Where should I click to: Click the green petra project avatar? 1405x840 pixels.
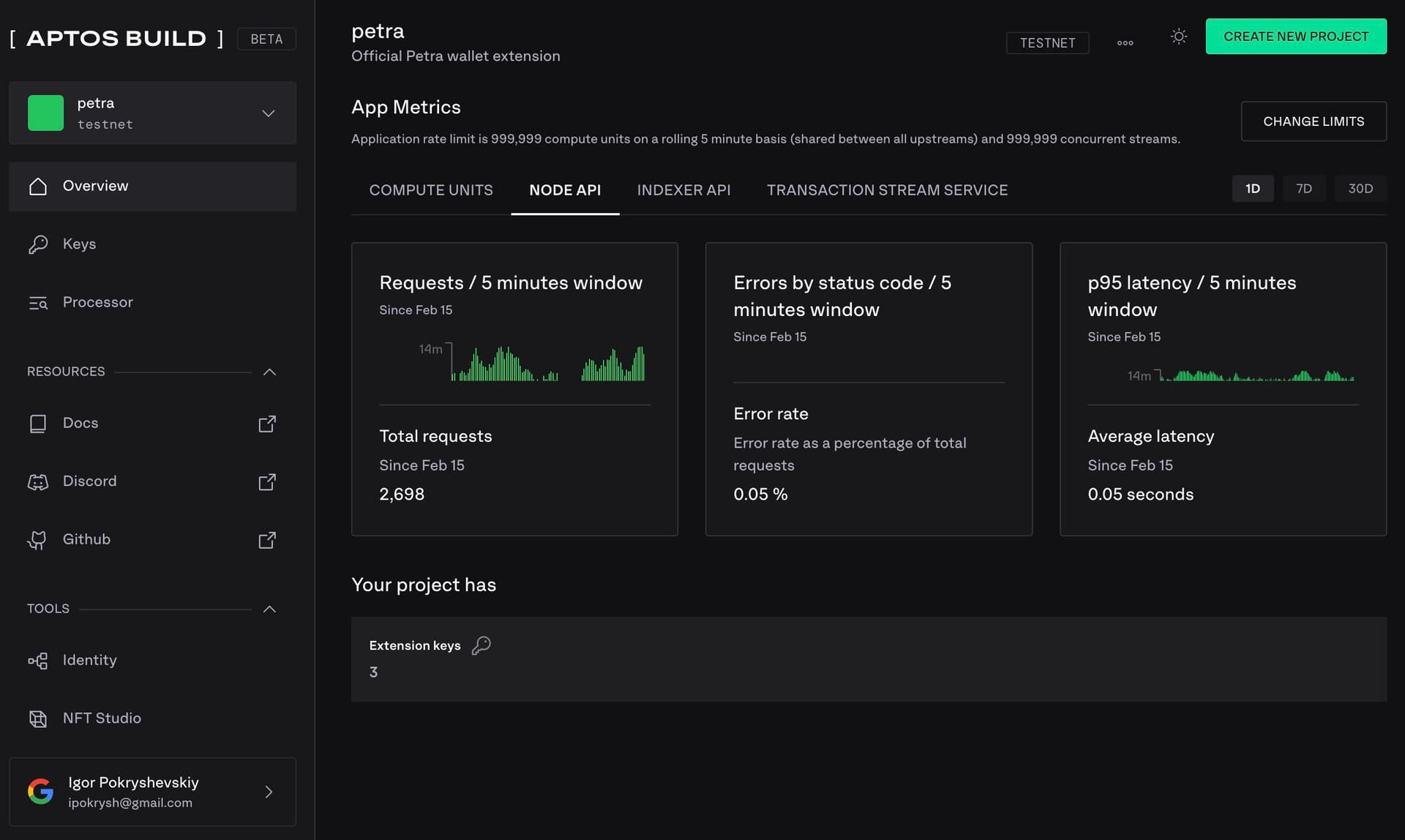pyautogui.click(x=46, y=113)
